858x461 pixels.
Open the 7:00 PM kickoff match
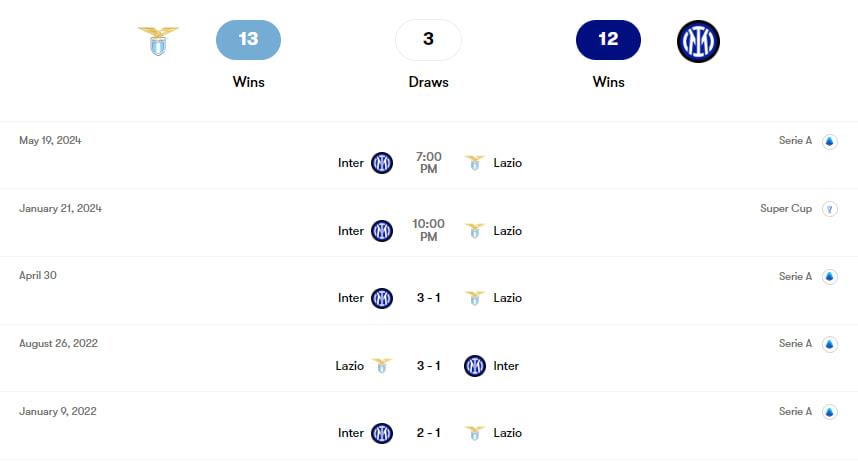point(428,163)
